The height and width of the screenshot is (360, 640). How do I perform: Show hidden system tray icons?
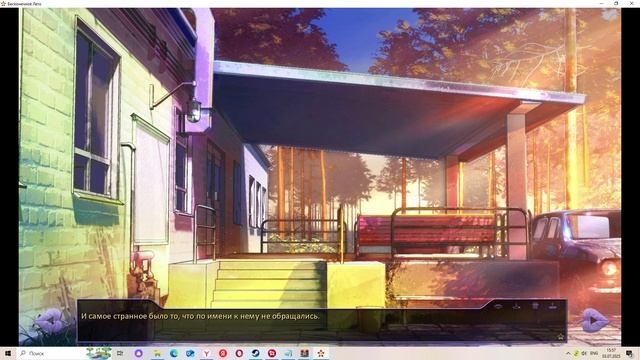click(568, 353)
